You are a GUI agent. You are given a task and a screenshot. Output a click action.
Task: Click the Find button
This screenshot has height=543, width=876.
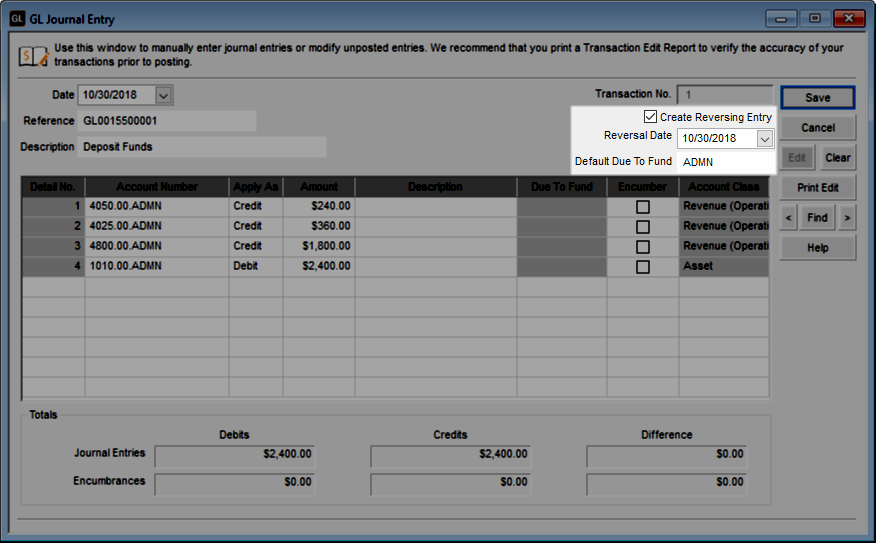click(x=817, y=217)
